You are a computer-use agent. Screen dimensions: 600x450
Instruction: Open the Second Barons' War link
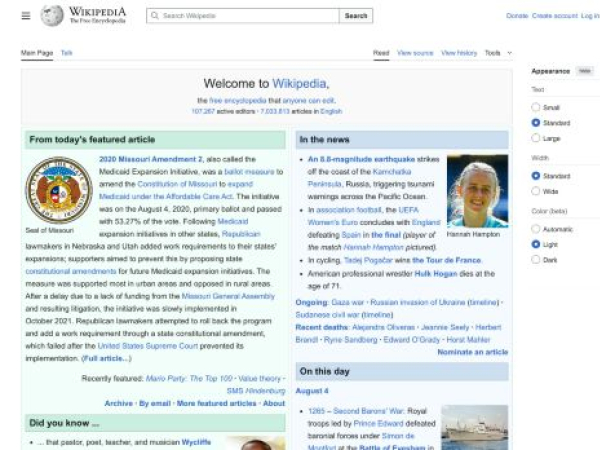[x=368, y=411]
